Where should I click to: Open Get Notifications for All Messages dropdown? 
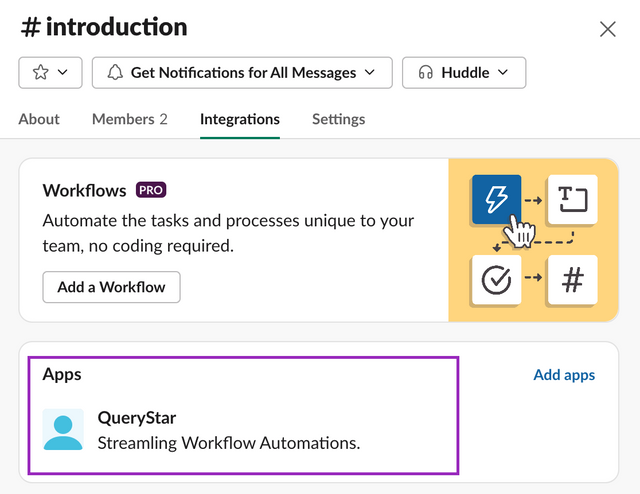(241, 73)
